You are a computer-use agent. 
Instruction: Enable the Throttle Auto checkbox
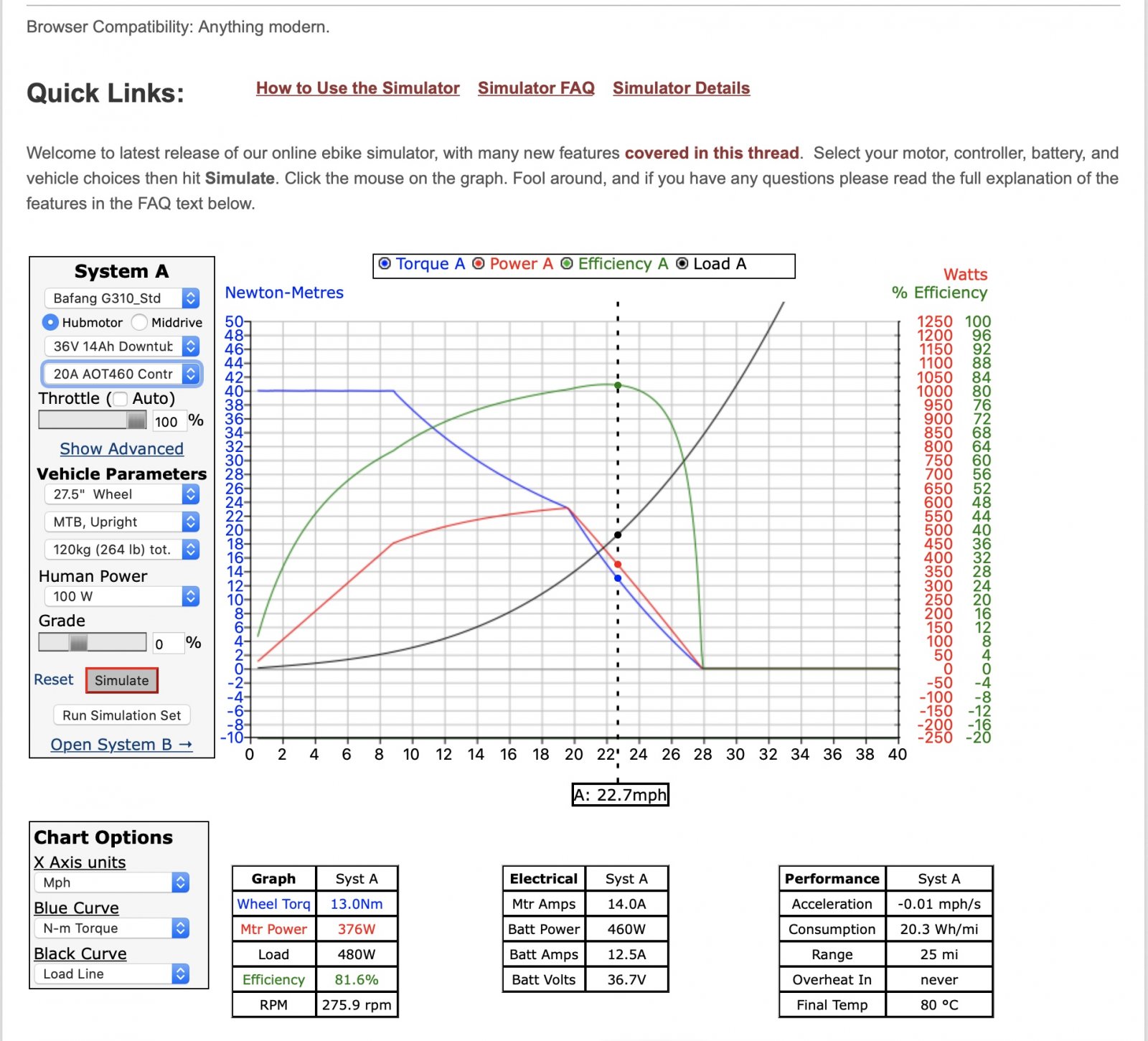tap(121, 399)
